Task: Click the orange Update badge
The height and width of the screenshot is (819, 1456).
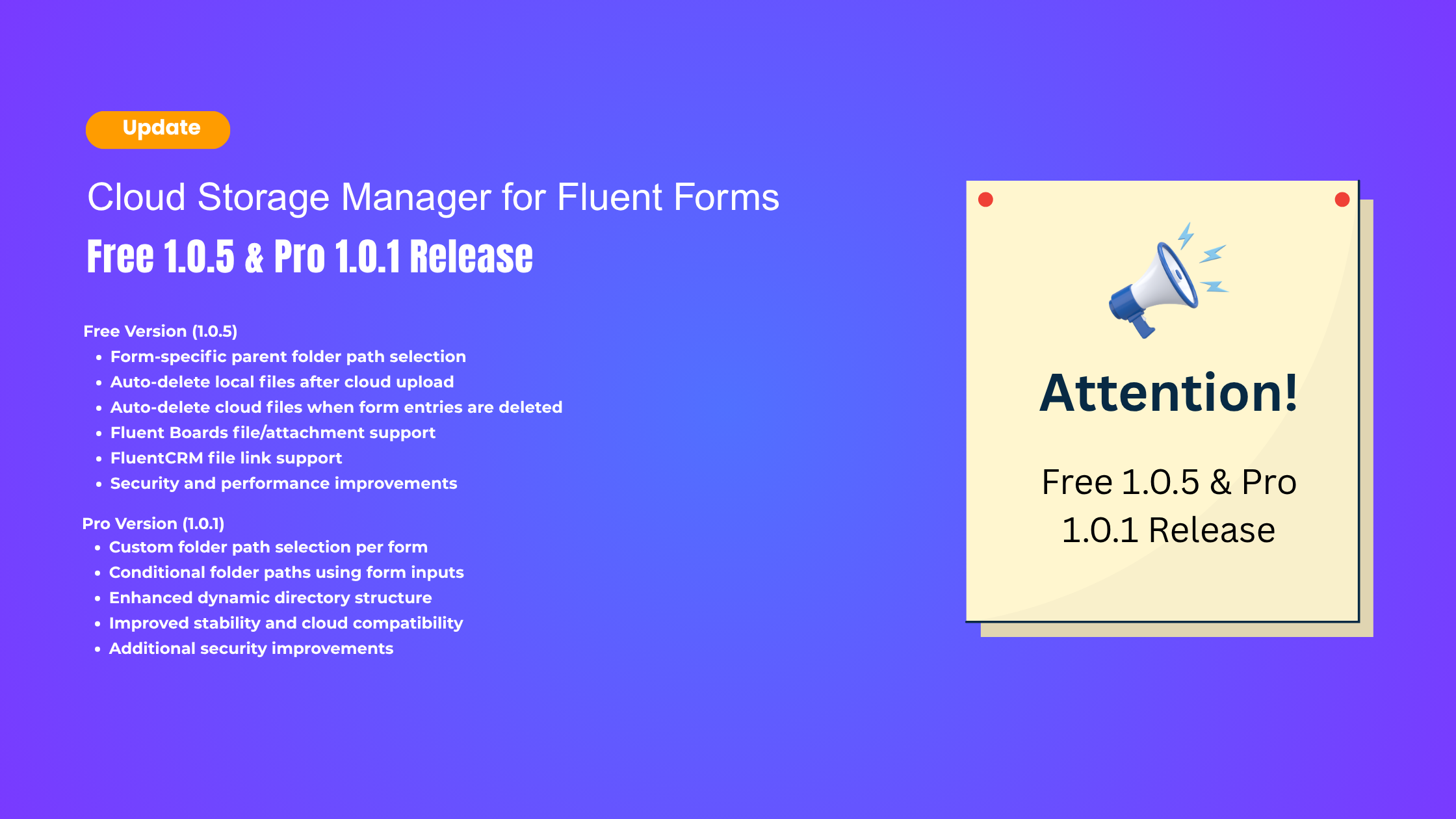Action: (158, 129)
